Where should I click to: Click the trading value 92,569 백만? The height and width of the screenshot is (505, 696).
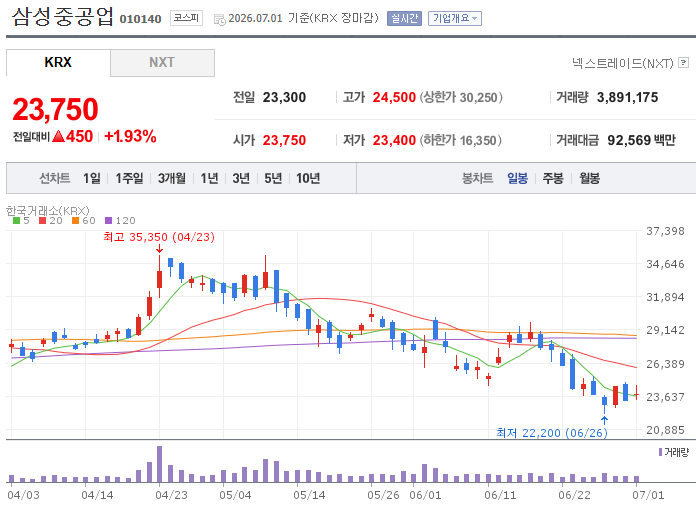[x=641, y=140]
